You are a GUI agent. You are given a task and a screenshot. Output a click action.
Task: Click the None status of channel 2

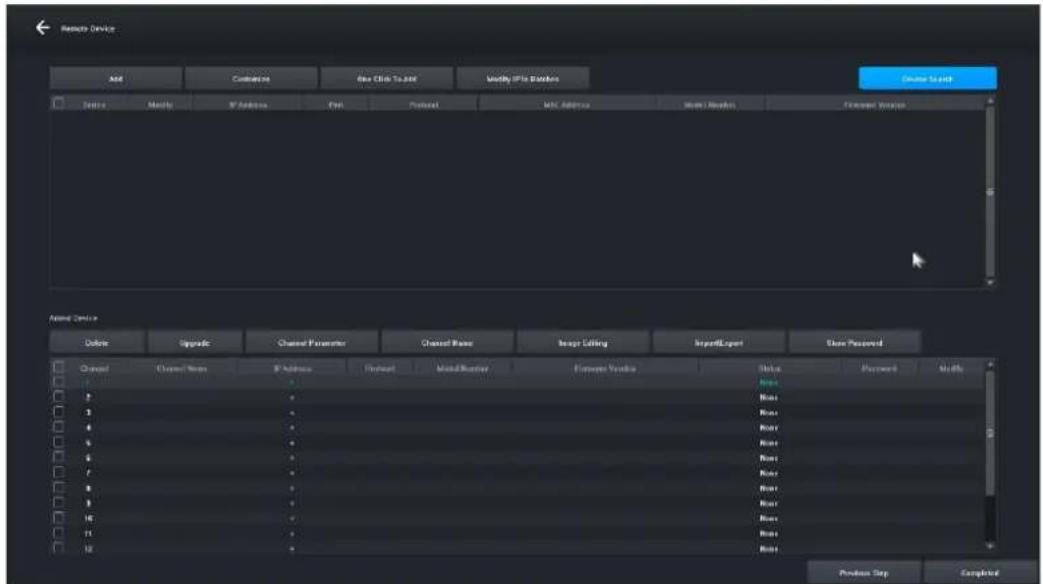(768, 397)
